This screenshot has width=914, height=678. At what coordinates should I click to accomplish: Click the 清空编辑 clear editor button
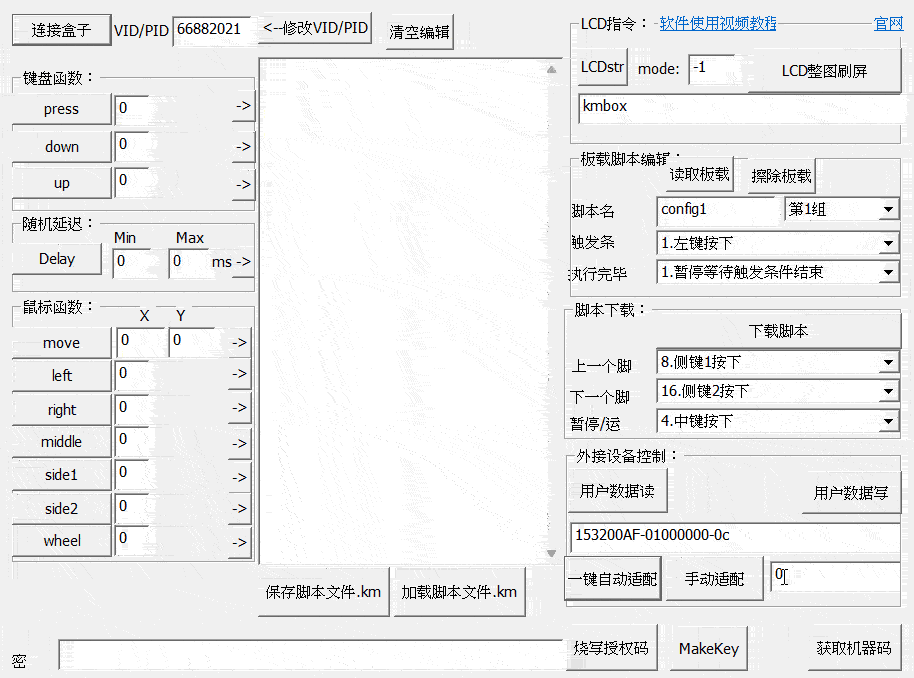[420, 32]
